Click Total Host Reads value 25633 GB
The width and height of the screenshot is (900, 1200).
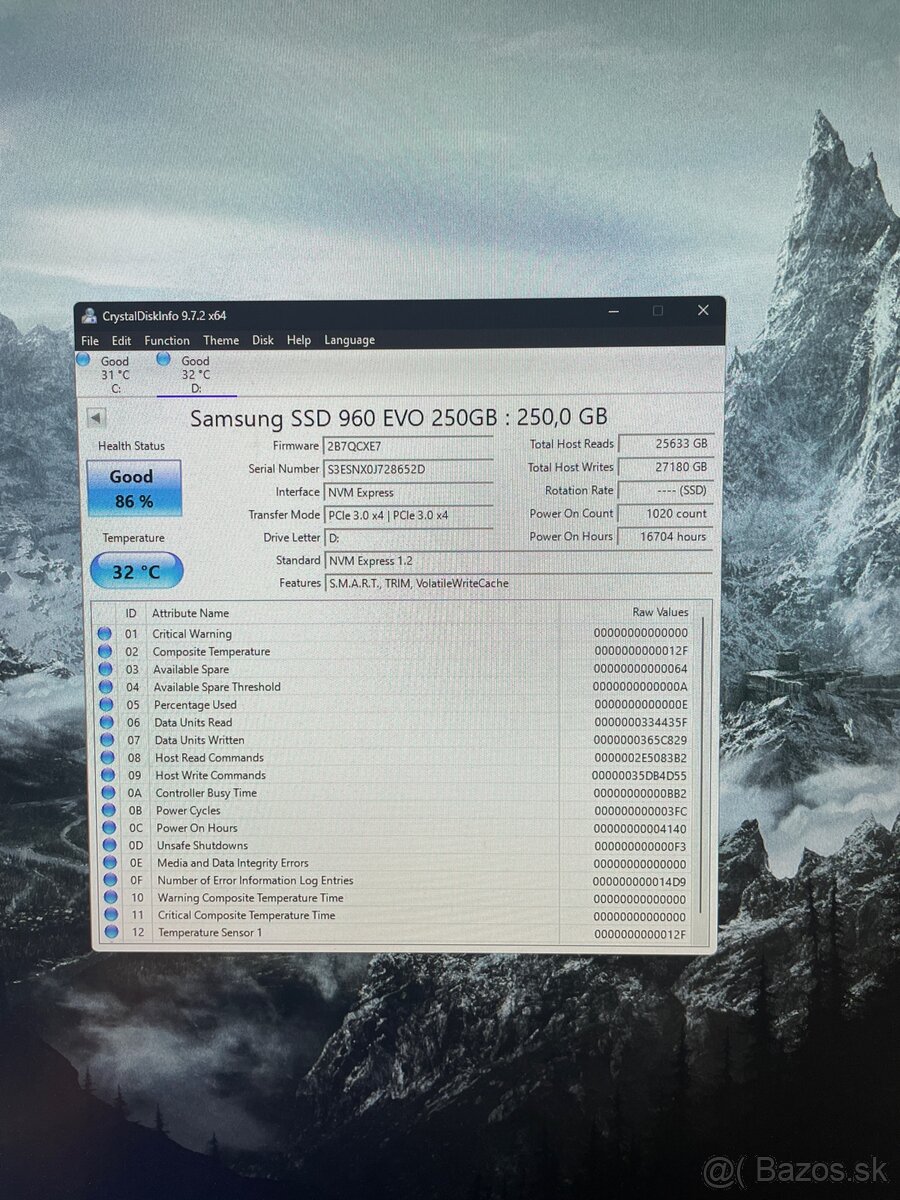click(664, 443)
